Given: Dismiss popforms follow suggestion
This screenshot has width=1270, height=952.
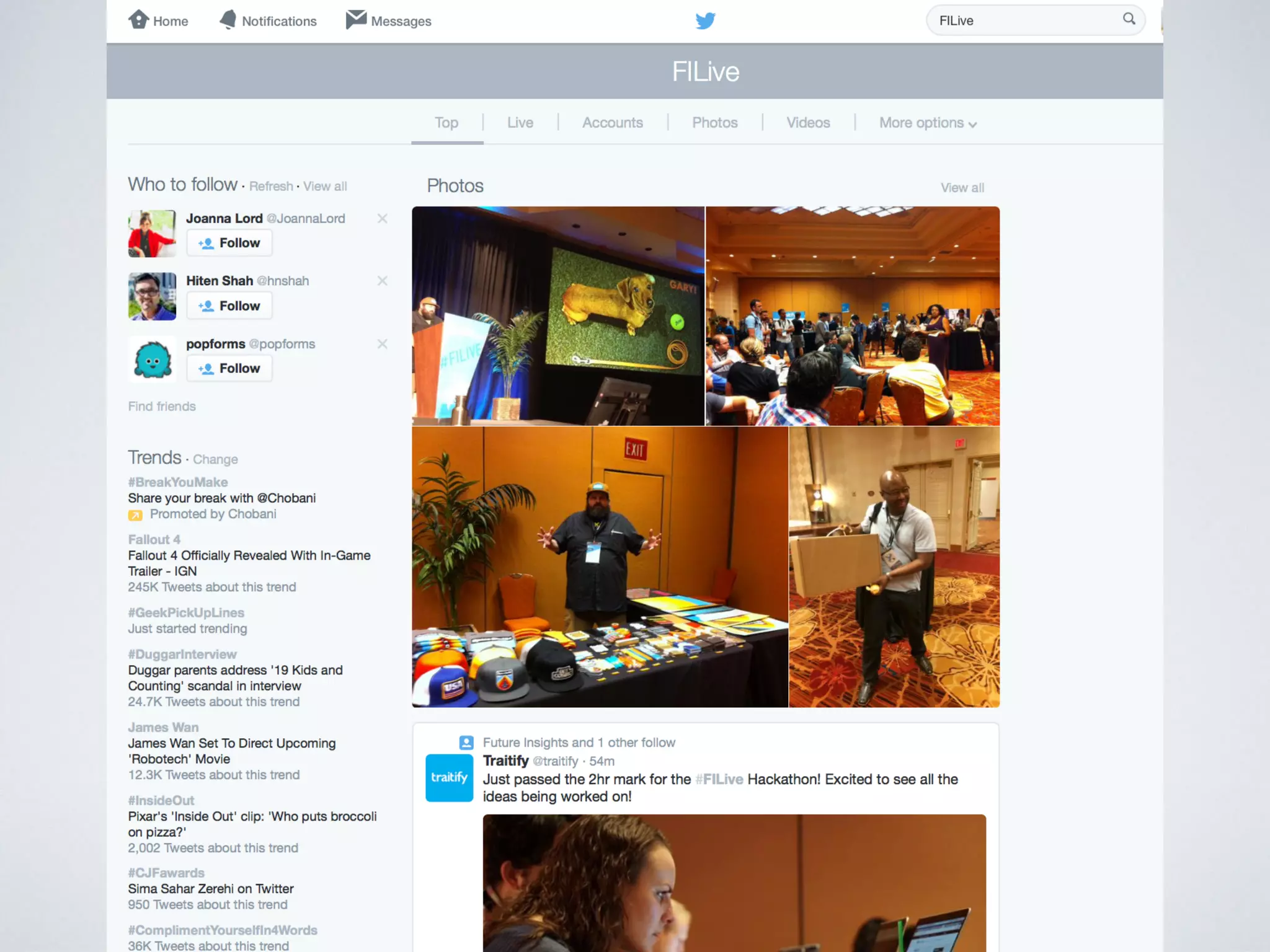Looking at the screenshot, I should tap(382, 344).
